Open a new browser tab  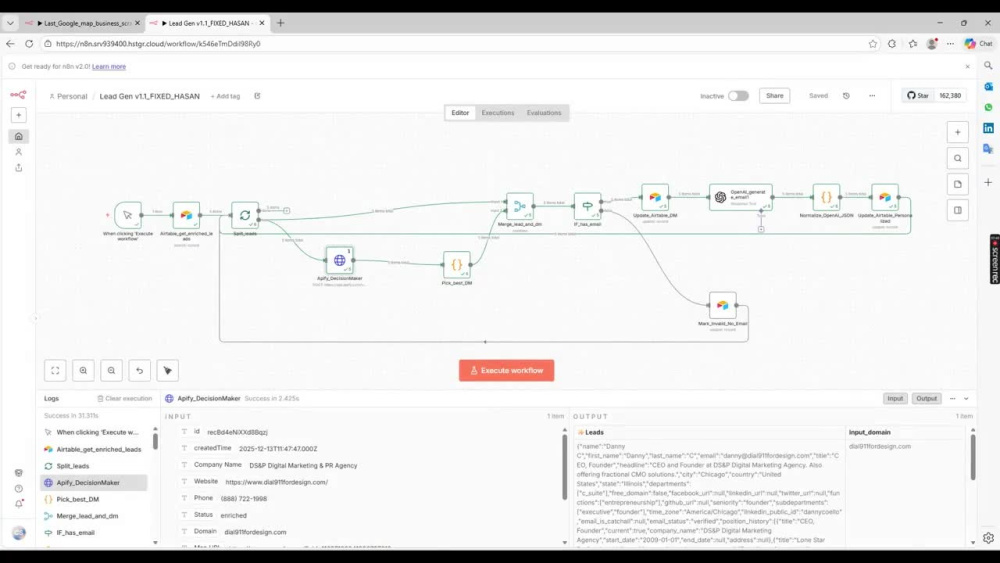click(x=281, y=23)
